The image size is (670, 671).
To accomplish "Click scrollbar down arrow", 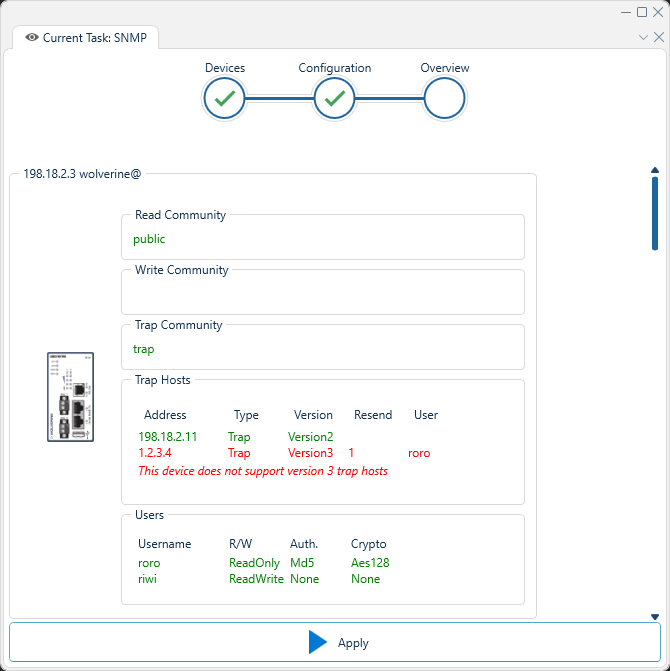I will coord(655,617).
